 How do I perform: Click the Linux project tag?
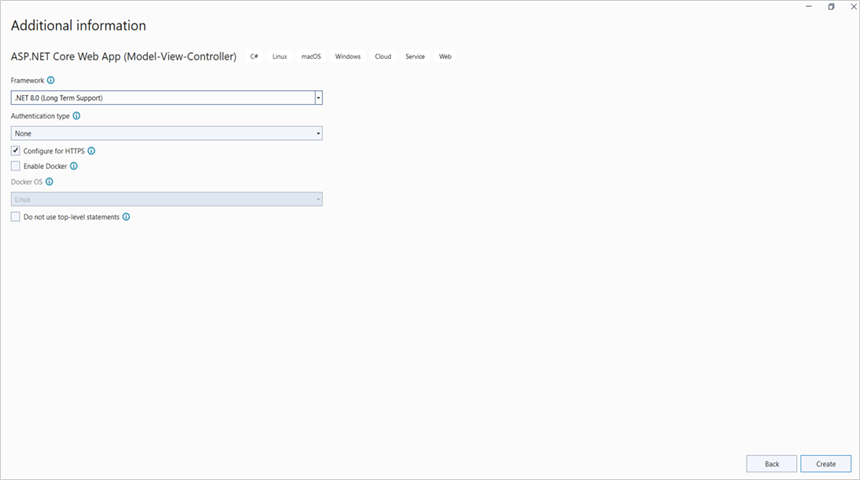280,57
